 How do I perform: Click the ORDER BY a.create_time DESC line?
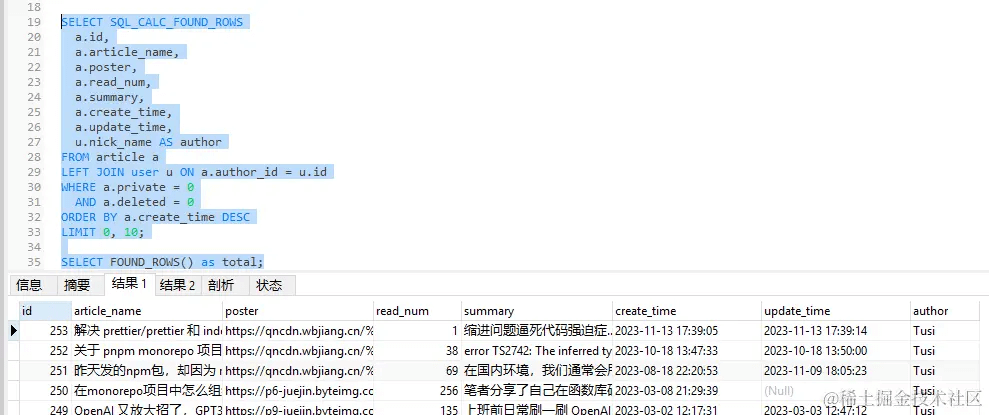(x=155, y=217)
